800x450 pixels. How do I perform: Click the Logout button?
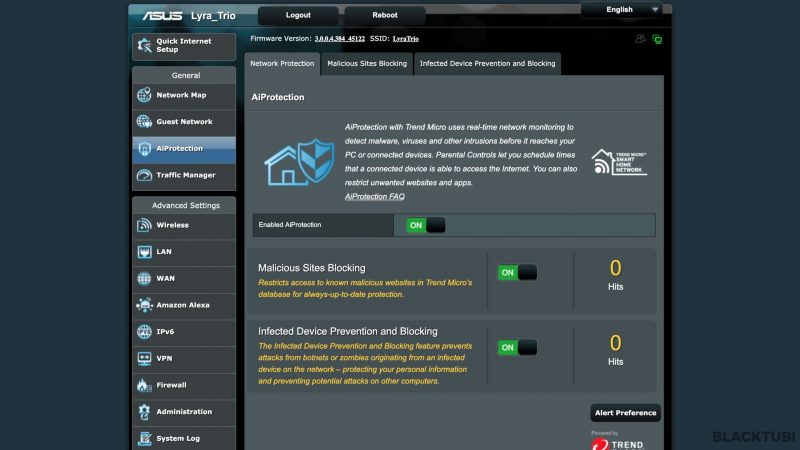coord(298,15)
